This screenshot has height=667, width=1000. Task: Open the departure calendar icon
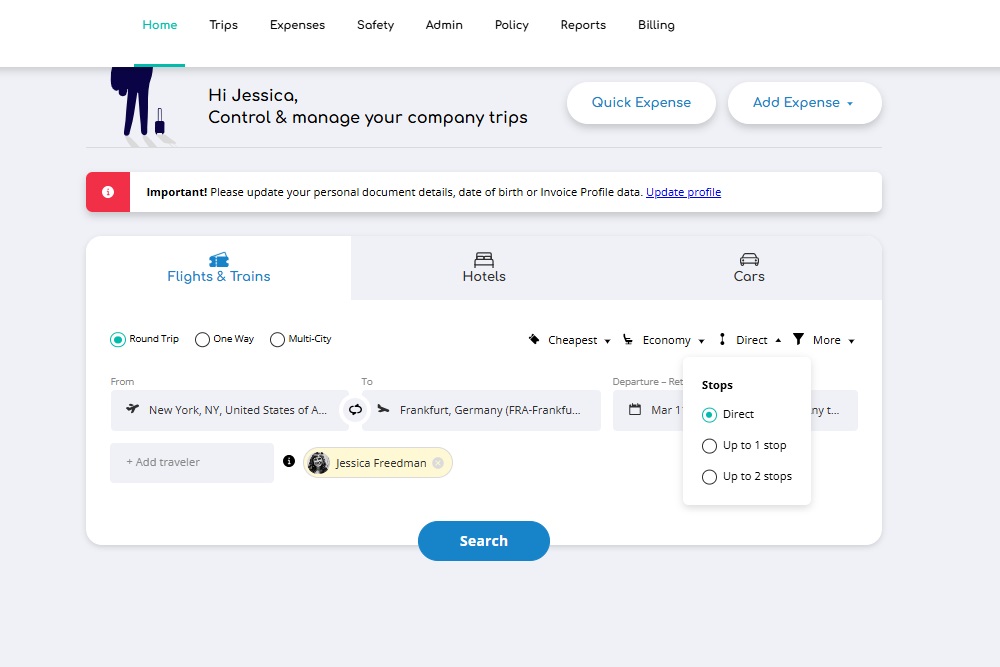pyautogui.click(x=634, y=410)
